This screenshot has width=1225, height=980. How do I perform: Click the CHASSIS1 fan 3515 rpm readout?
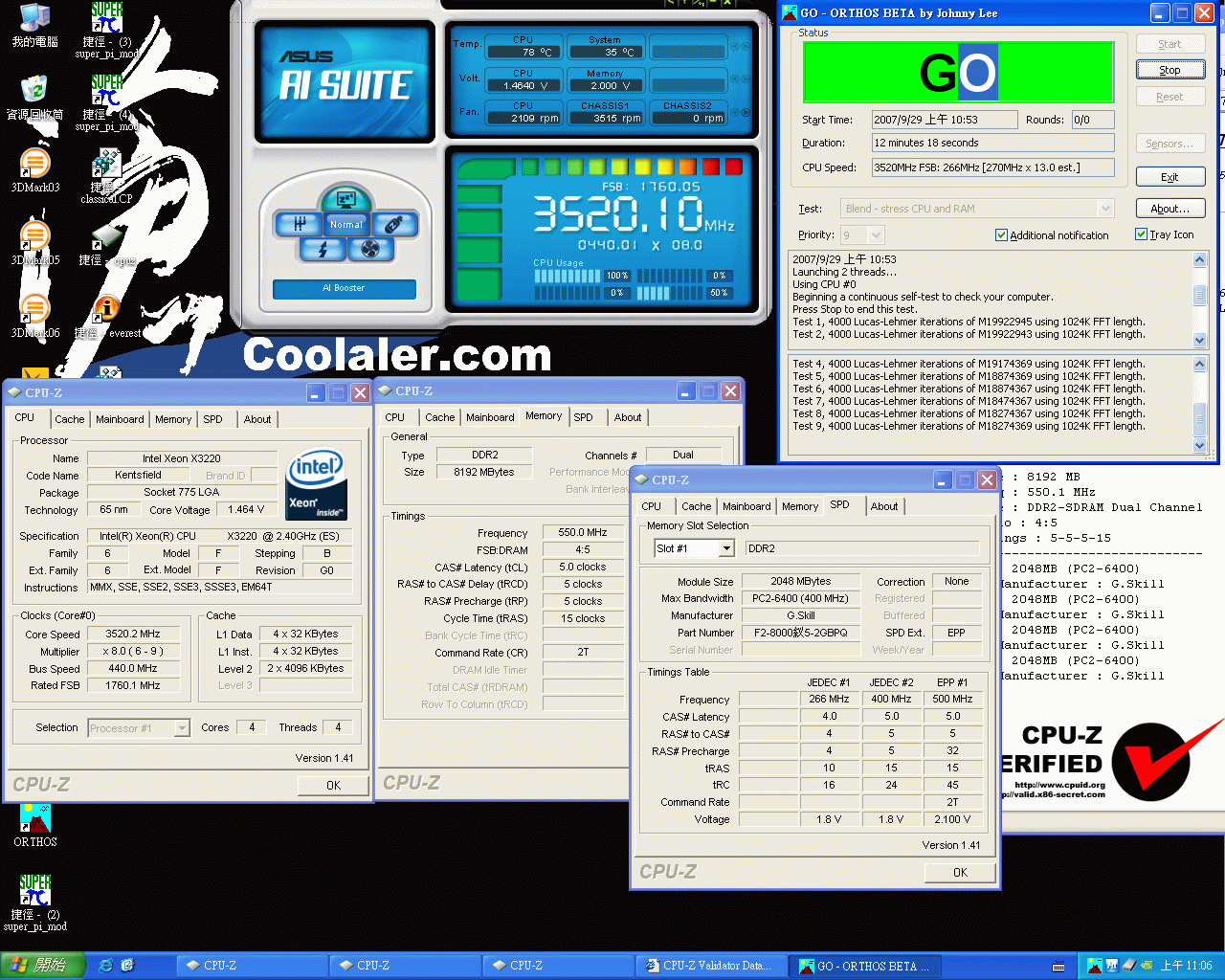tap(605, 118)
